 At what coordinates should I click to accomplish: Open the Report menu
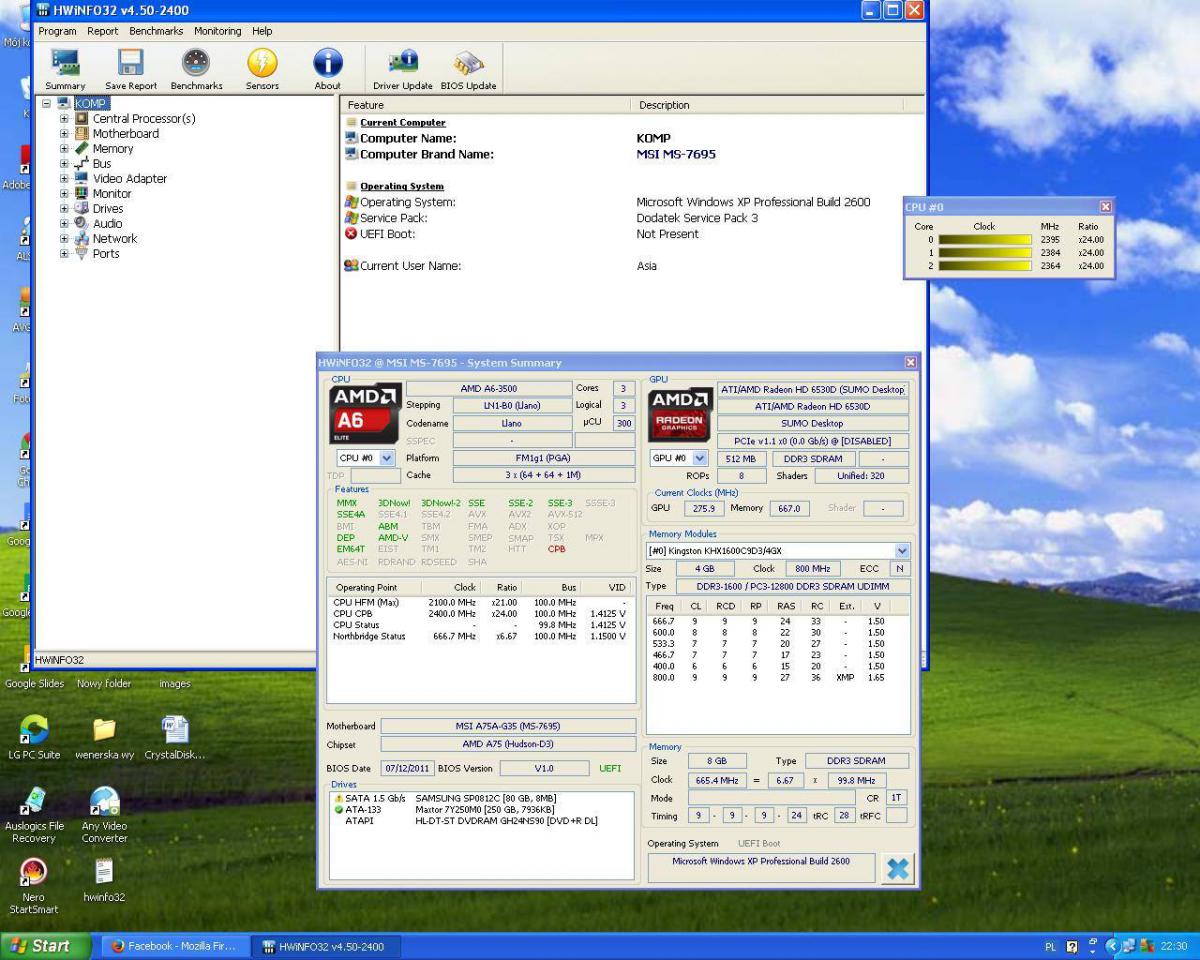(103, 31)
